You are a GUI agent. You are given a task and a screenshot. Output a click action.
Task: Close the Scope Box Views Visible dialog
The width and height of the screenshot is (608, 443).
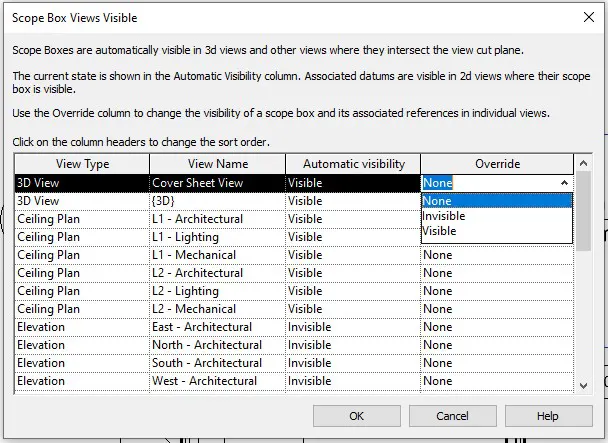click(x=586, y=18)
